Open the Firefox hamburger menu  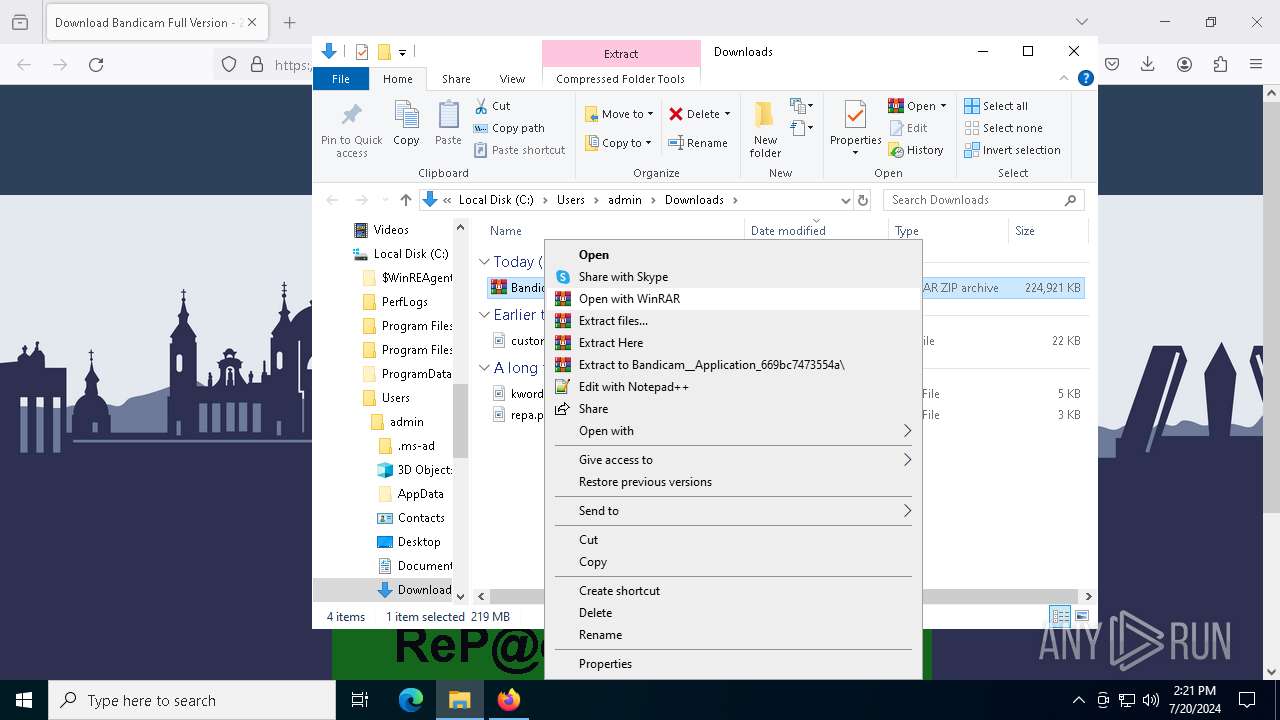point(1256,64)
